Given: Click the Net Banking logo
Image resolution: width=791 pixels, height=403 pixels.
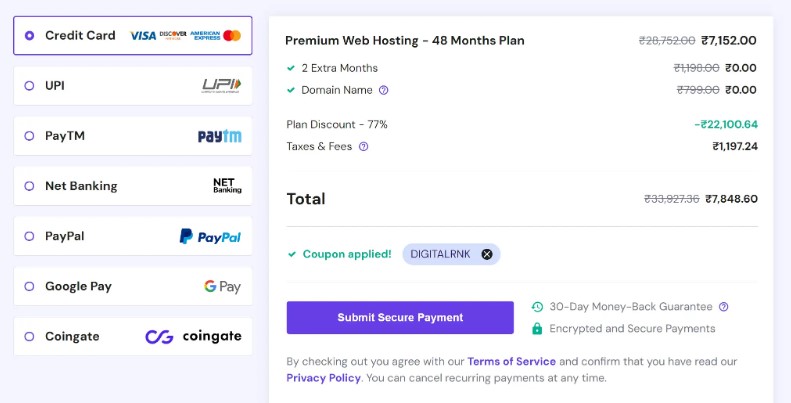Looking at the screenshot, I should click(x=227, y=186).
